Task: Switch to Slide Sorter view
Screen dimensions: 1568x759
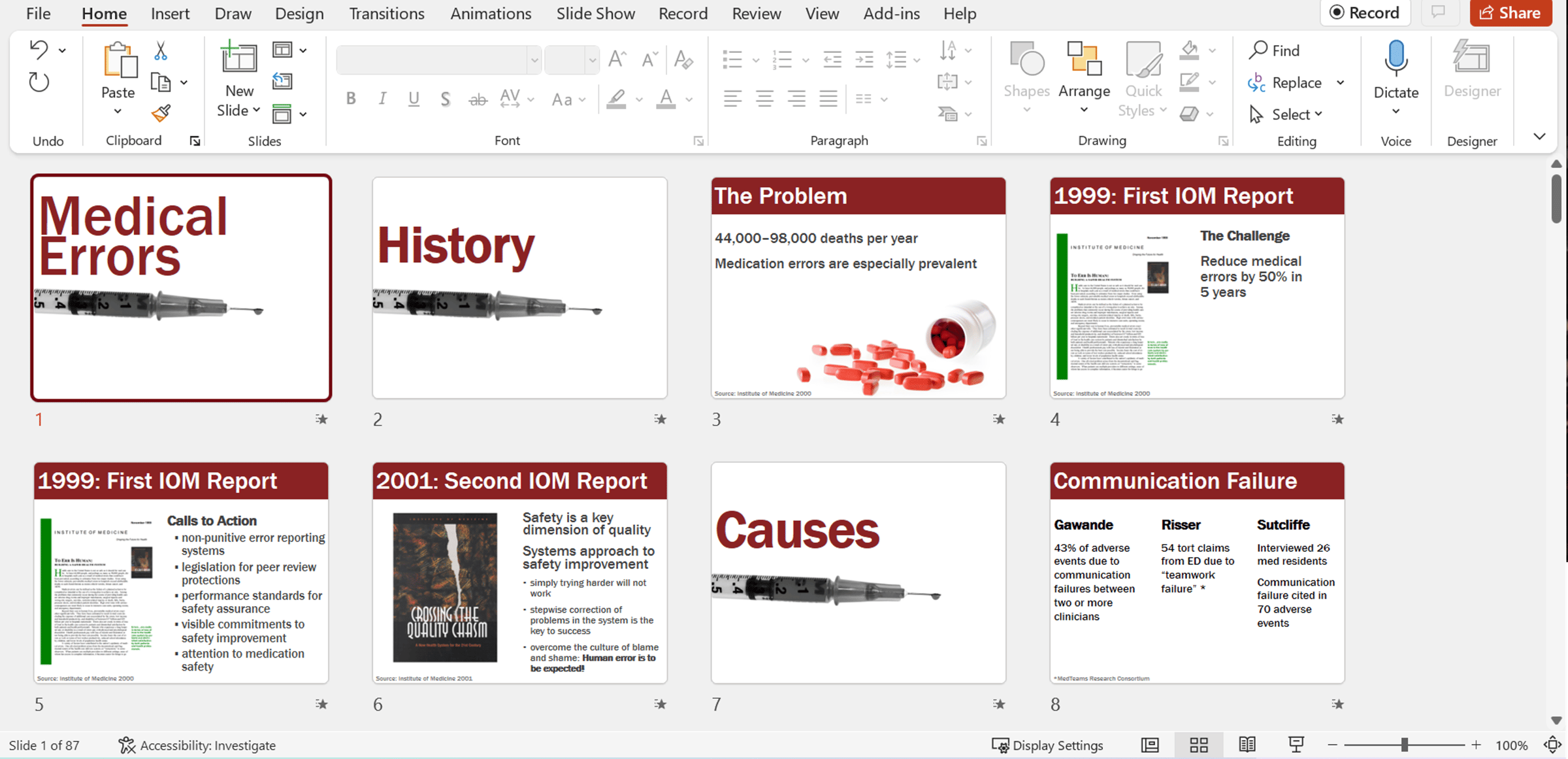Action: (x=1199, y=745)
